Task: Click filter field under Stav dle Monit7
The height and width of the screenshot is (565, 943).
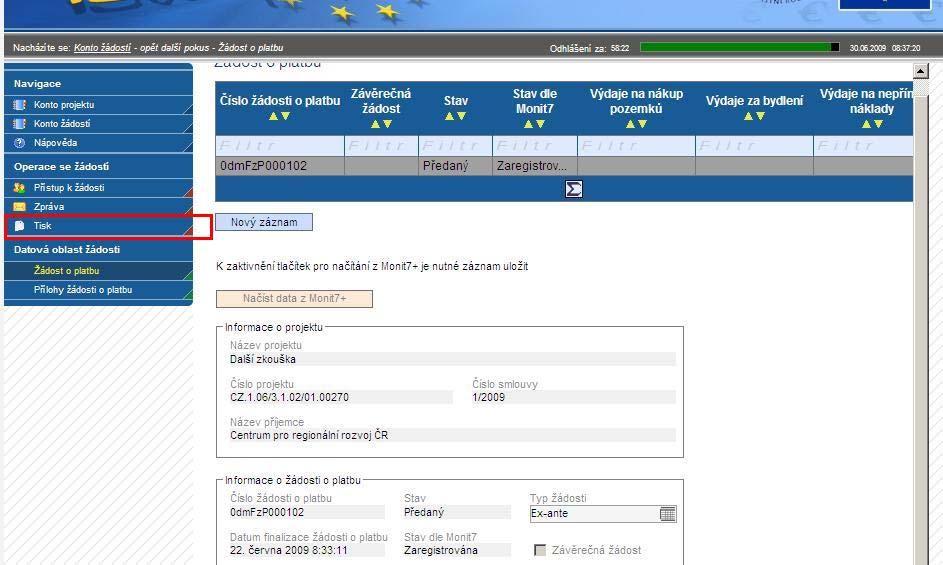Action: pos(535,146)
